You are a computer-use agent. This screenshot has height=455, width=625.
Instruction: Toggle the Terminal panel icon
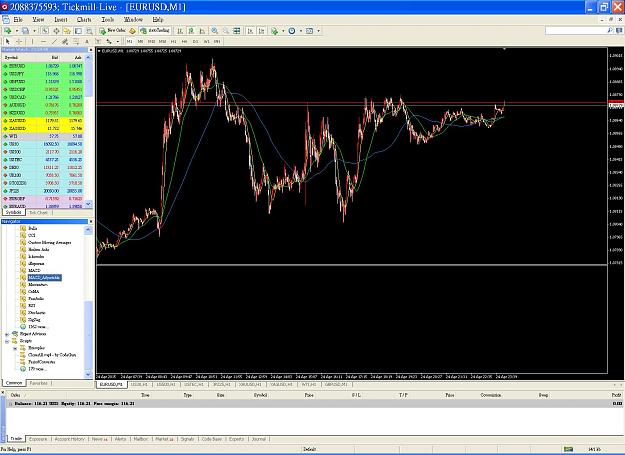[x=78, y=31]
